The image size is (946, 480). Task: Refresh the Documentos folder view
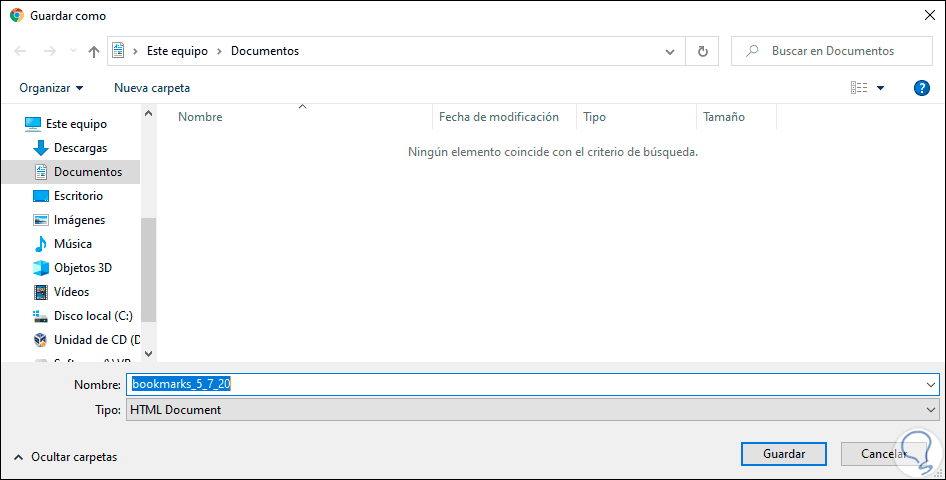[x=702, y=51]
